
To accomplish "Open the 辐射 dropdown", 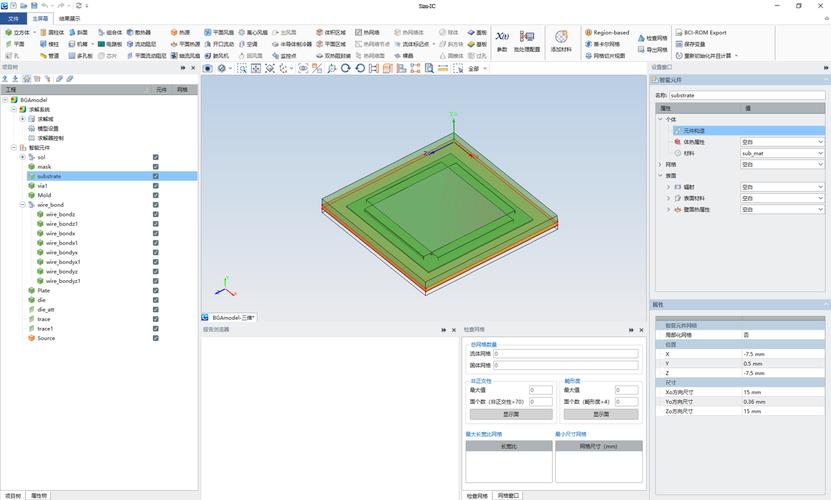I will [782, 187].
